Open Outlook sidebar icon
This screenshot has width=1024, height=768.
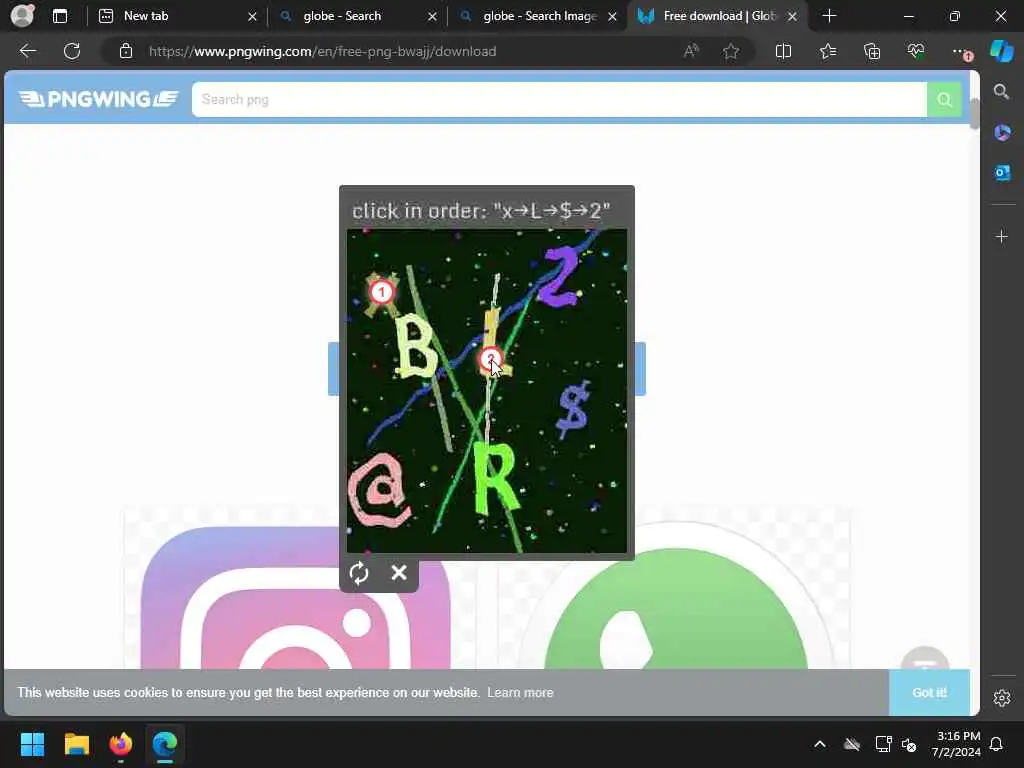1002,173
